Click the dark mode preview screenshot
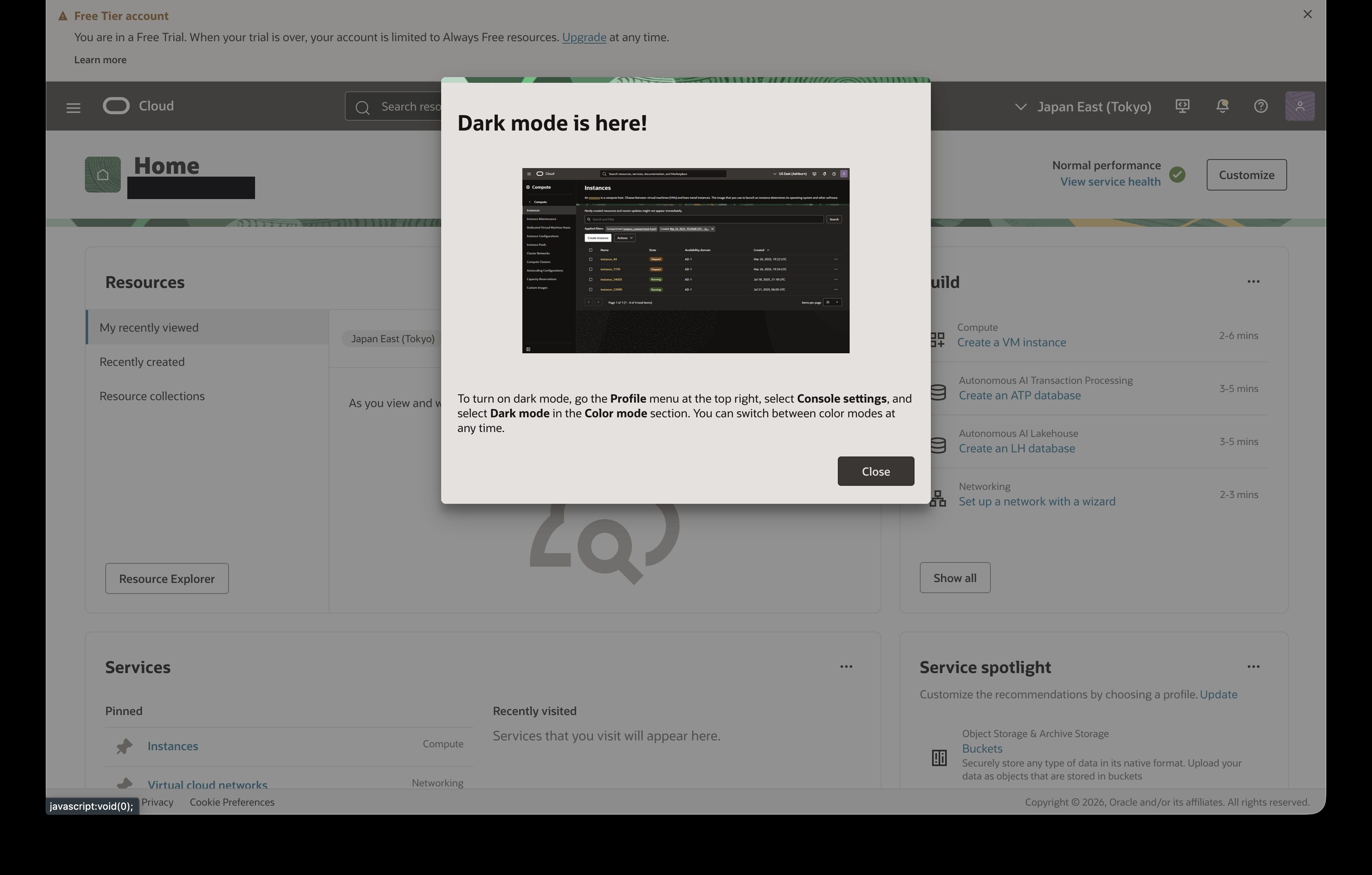This screenshot has width=1372, height=875. (686, 260)
